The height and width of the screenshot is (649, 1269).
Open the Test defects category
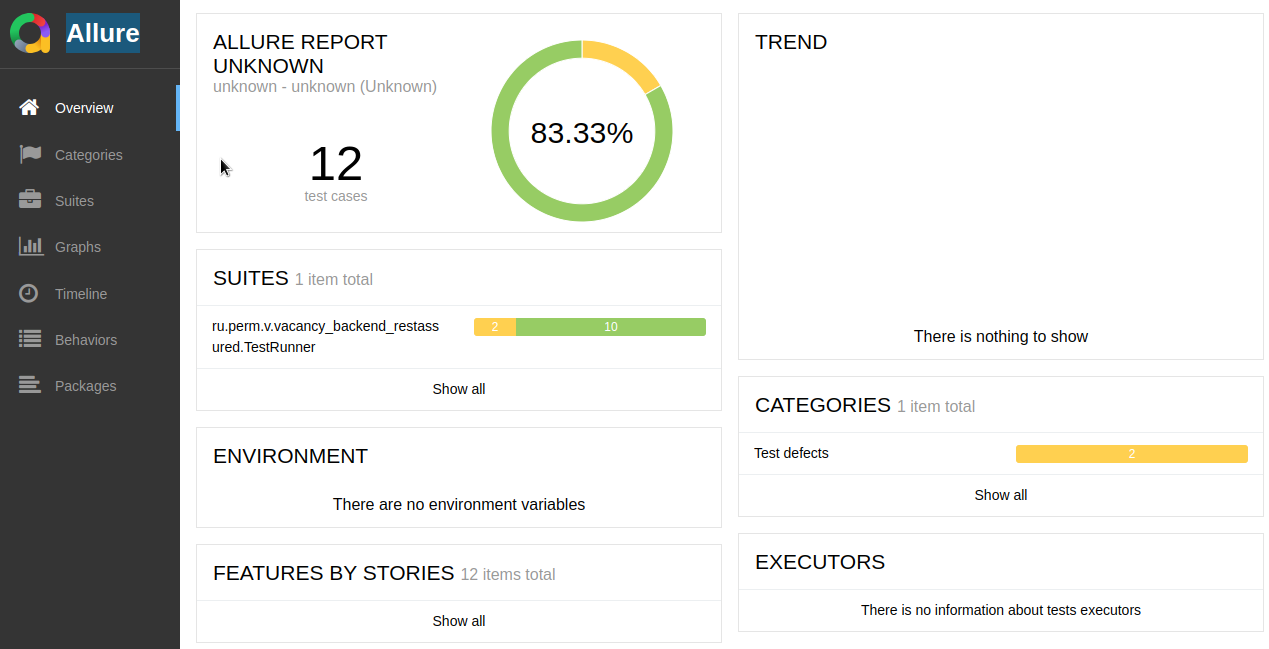click(1001, 454)
